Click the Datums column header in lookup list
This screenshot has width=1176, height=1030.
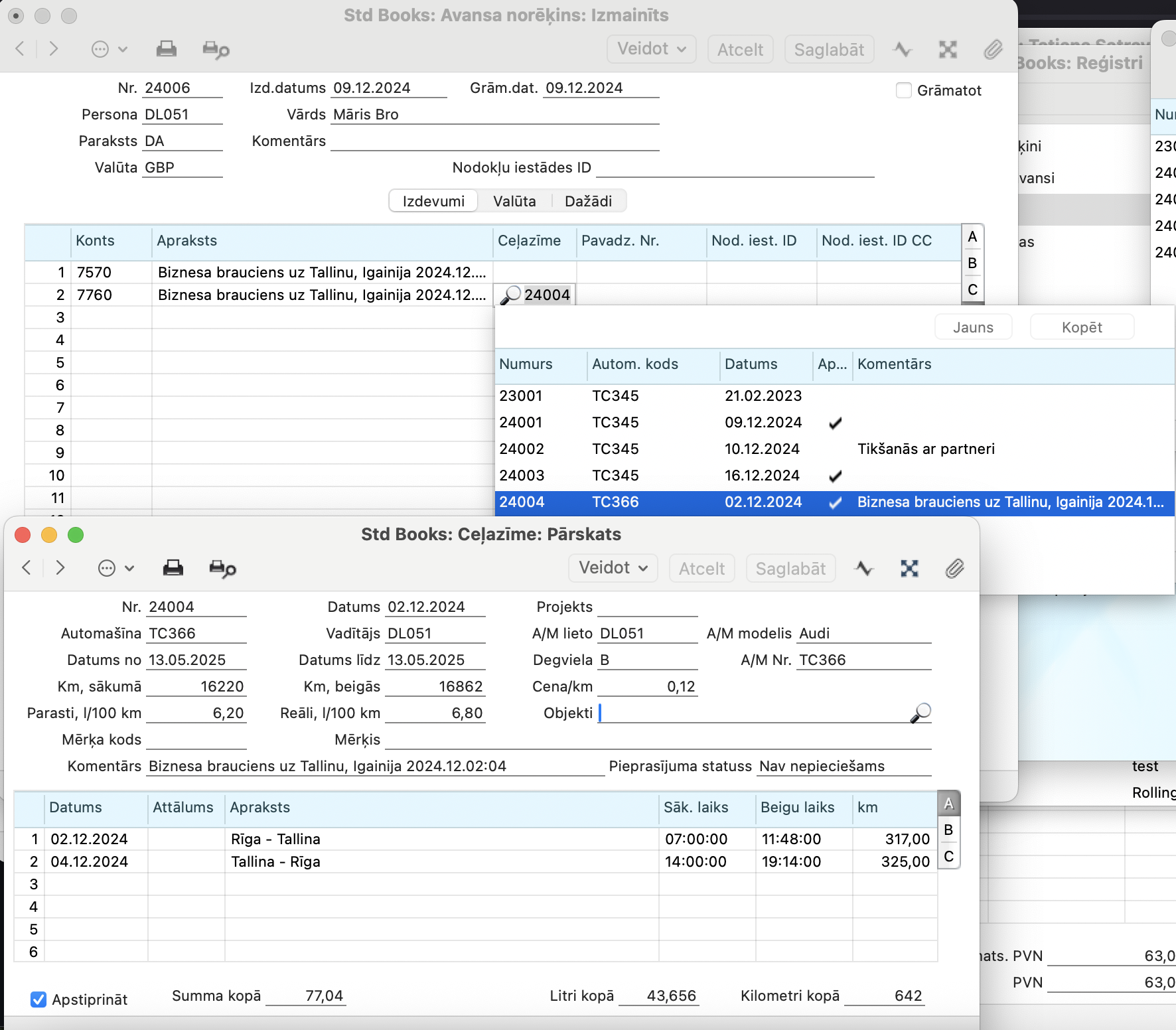[x=767, y=364]
